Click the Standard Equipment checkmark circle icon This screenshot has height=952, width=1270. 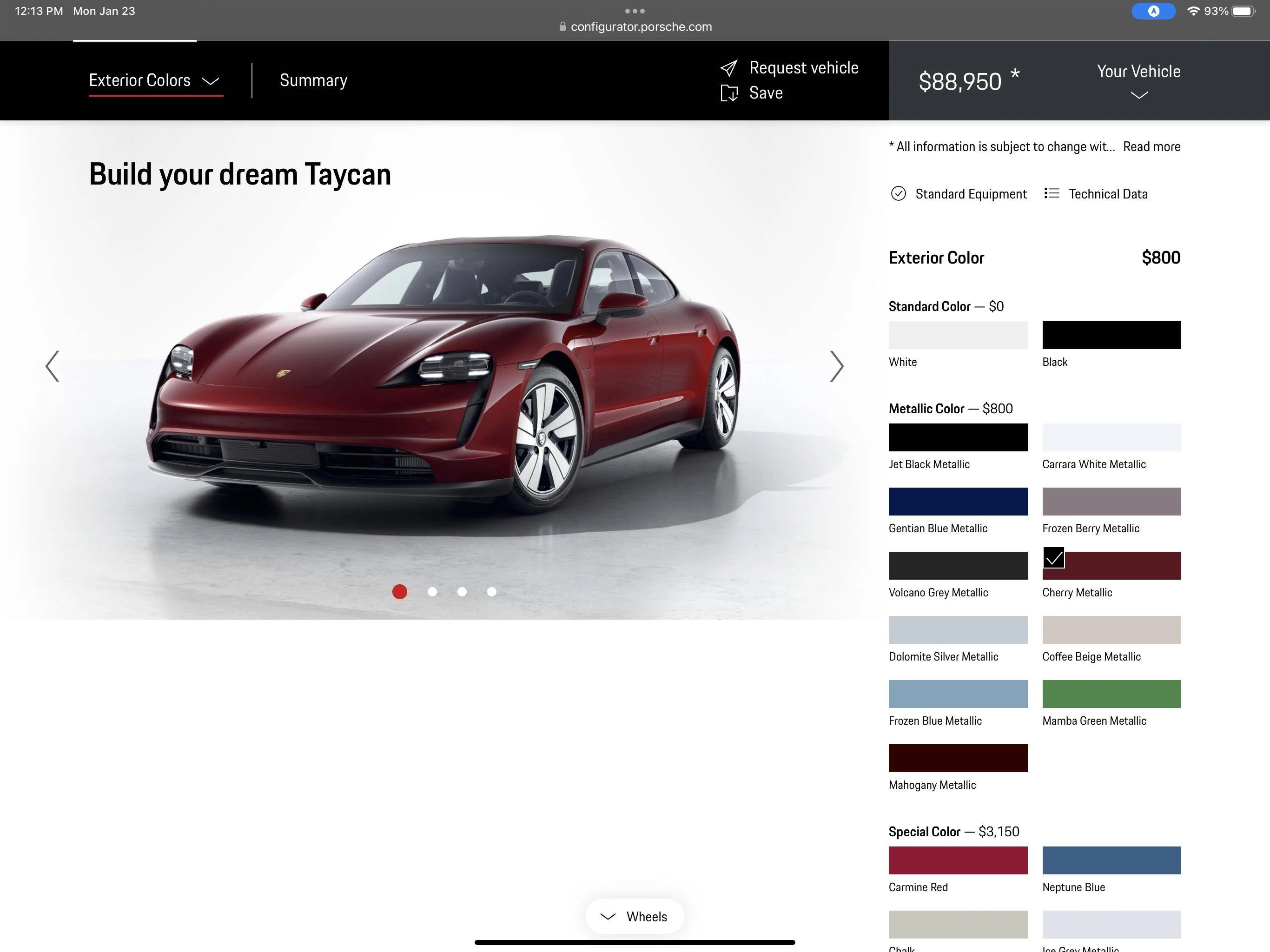[x=898, y=193]
